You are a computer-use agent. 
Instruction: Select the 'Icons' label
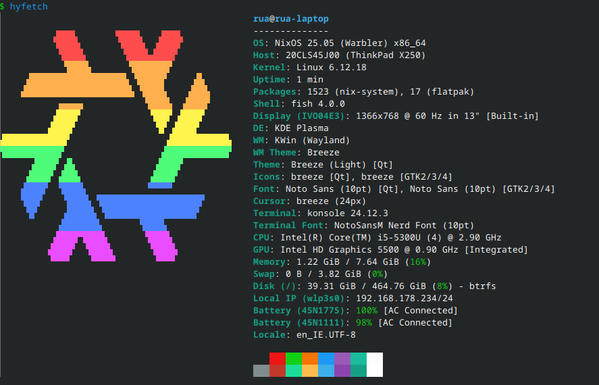pos(266,177)
